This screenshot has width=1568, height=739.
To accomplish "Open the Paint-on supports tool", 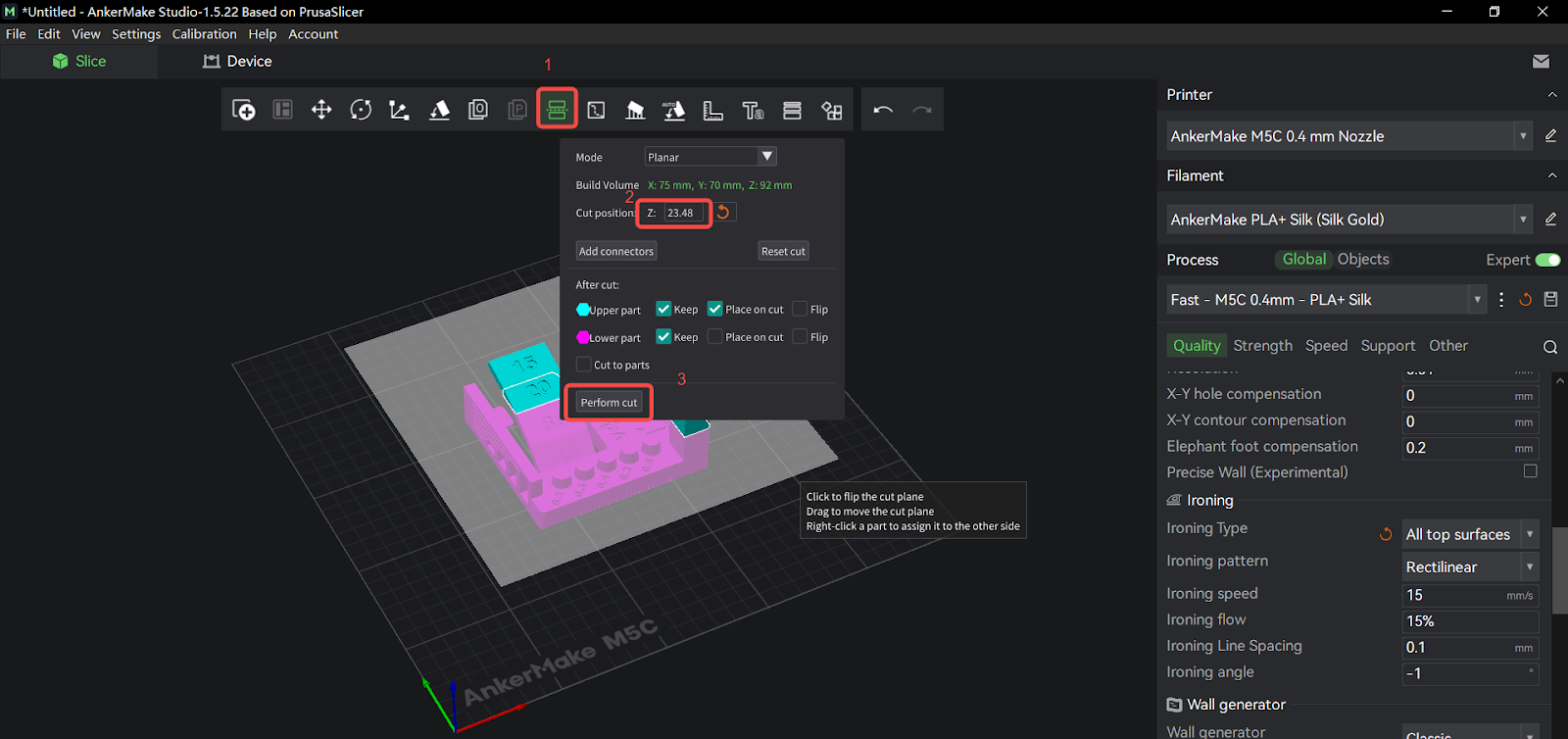I will (635, 110).
